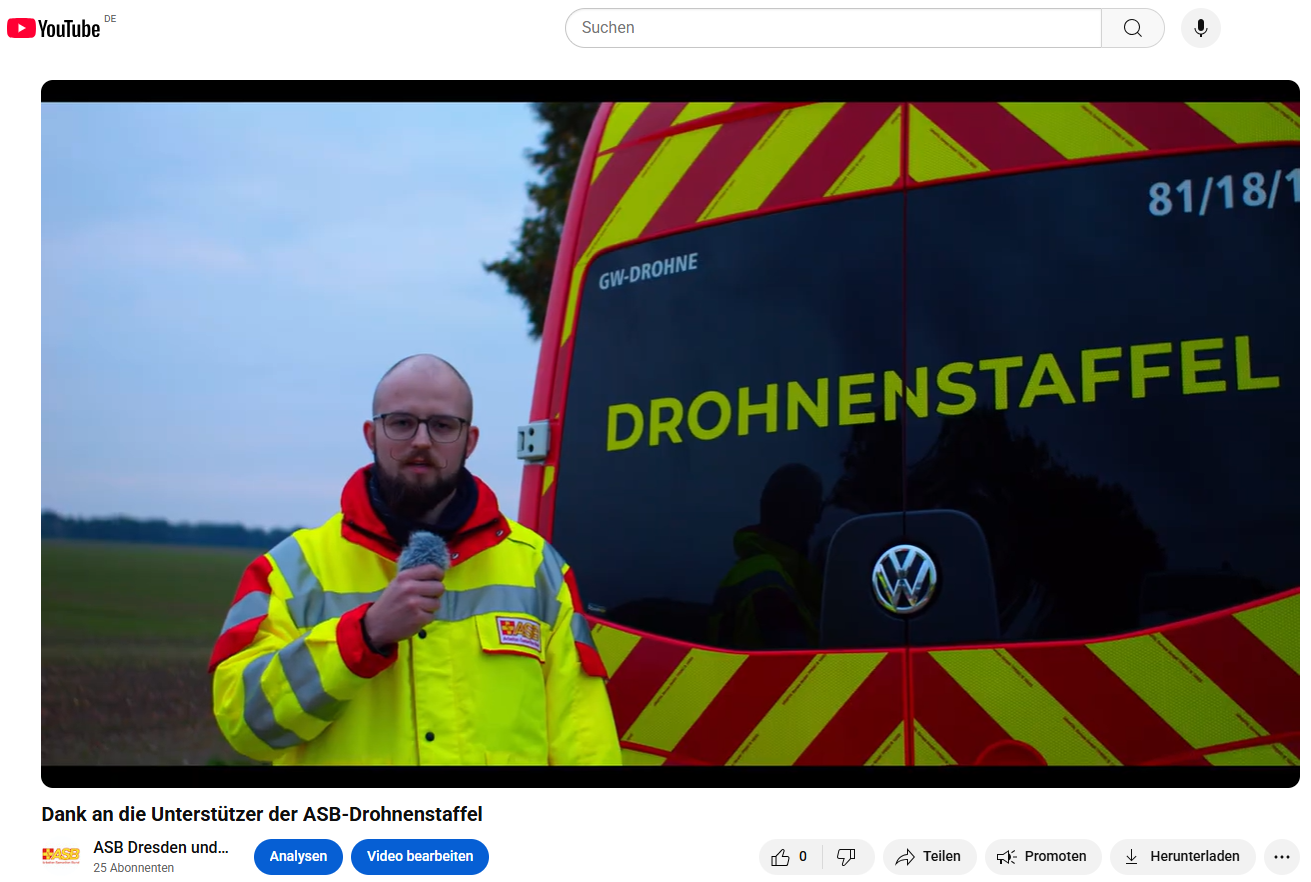Image resolution: width=1311 pixels, height=882 pixels.
Task: Start voice search with the microphone icon
Action: [x=1200, y=28]
